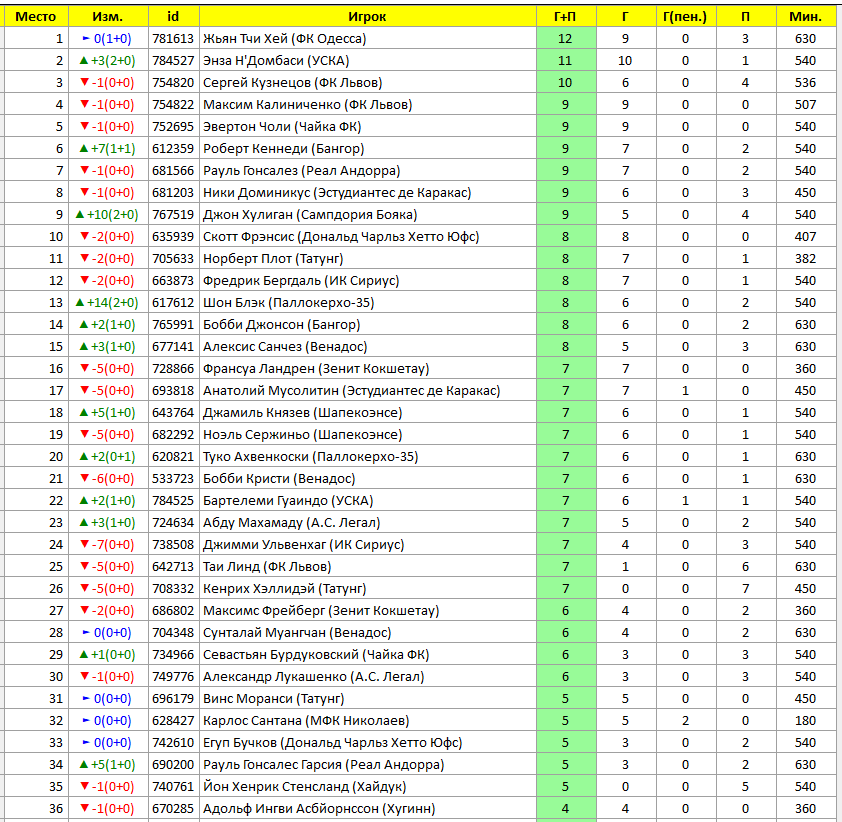
Task: Select player cell 'Максимс Фрейберг (Зенит Кокшетау)'
Action: pos(367,611)
